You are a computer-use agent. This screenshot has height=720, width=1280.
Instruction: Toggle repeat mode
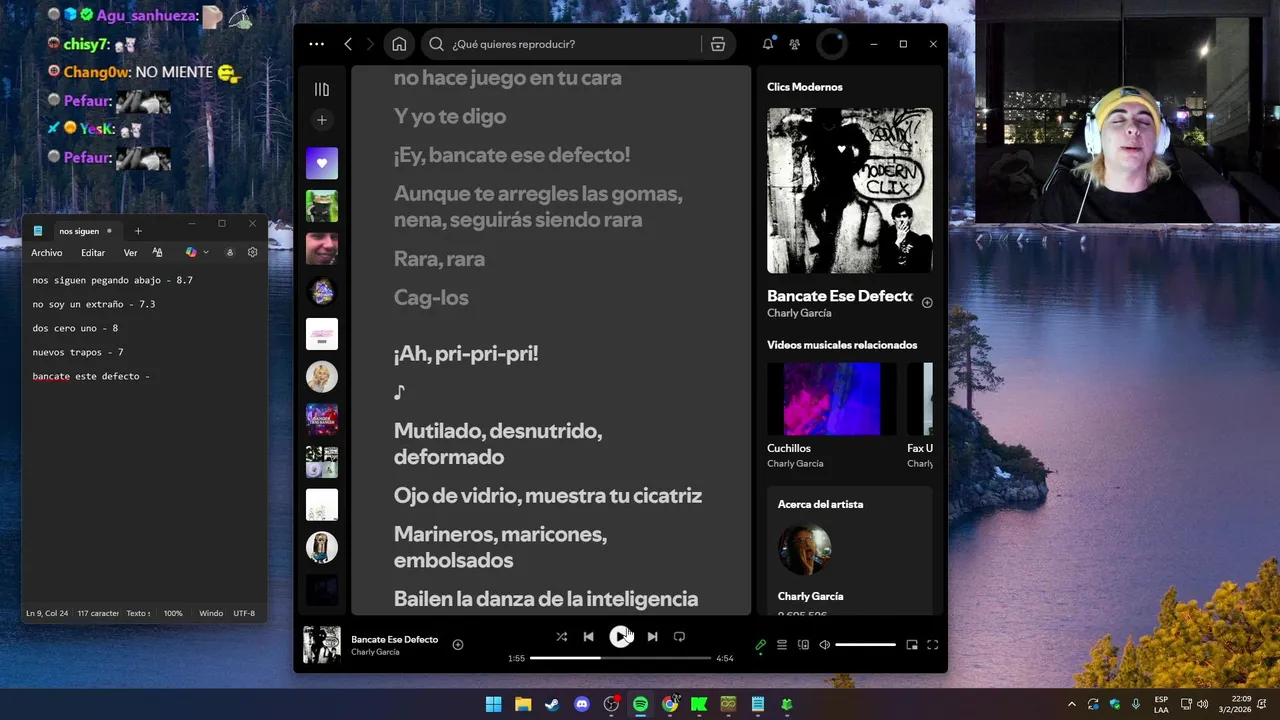[679, 637]
